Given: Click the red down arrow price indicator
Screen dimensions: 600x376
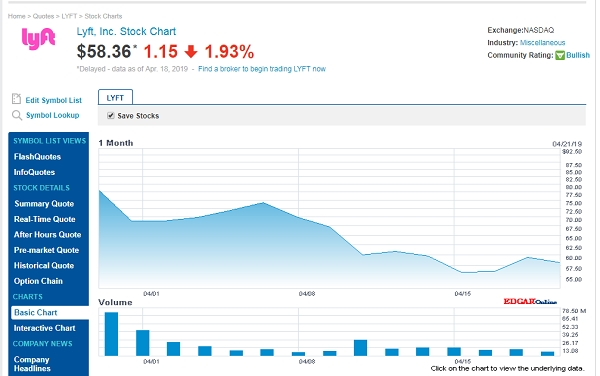Looking at the screenshot, I should [x=191, y=51].
